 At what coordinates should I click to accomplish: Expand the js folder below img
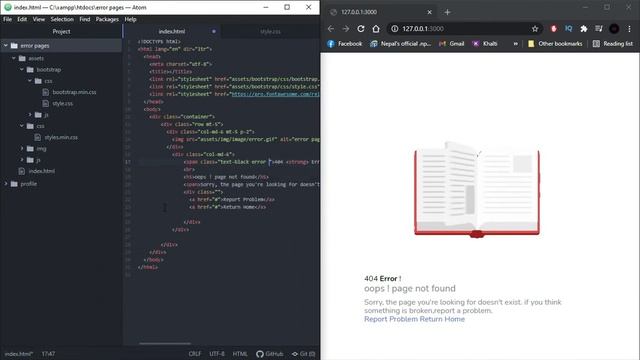pyautogui.click(x=22, y=160)
